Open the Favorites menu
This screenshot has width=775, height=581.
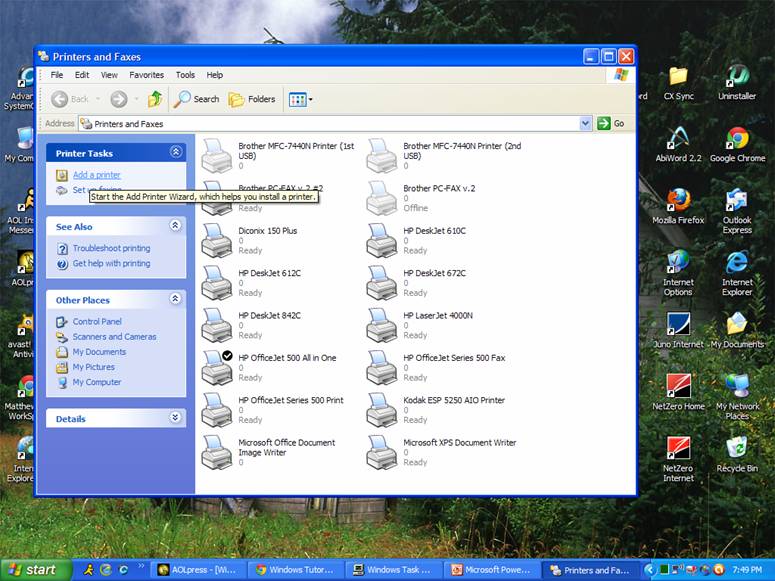[x=146, y=75]
